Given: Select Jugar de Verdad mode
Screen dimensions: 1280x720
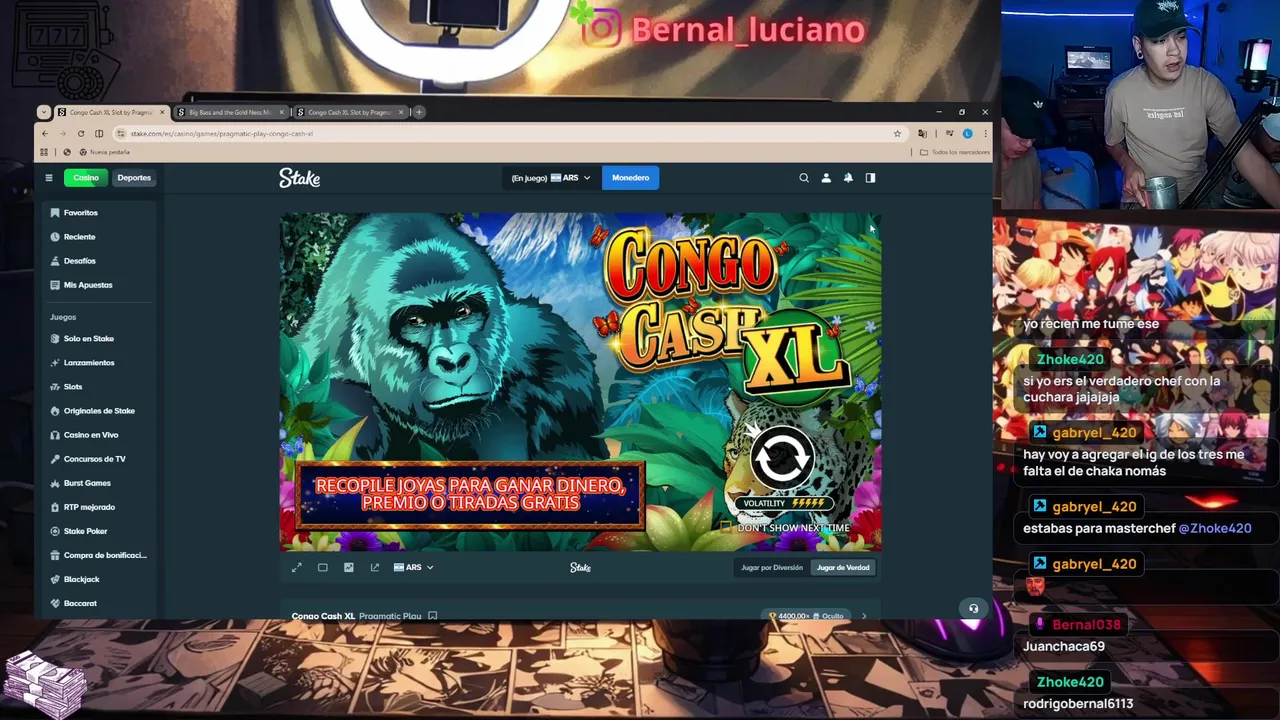Looking at the screenshot, I should [x=843, y=567].
